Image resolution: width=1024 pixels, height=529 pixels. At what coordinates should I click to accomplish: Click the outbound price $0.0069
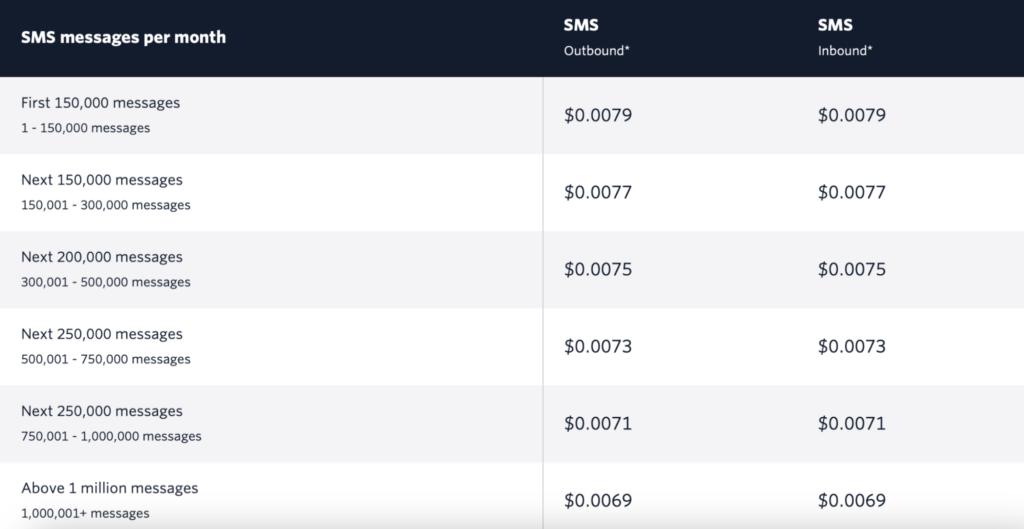pos(598,500)
